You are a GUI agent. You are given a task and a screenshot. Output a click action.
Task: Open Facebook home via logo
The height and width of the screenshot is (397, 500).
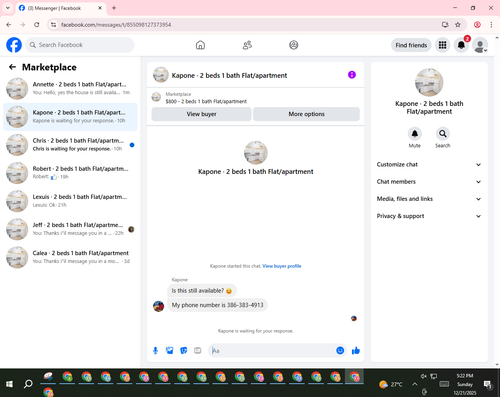click(14, 45)
